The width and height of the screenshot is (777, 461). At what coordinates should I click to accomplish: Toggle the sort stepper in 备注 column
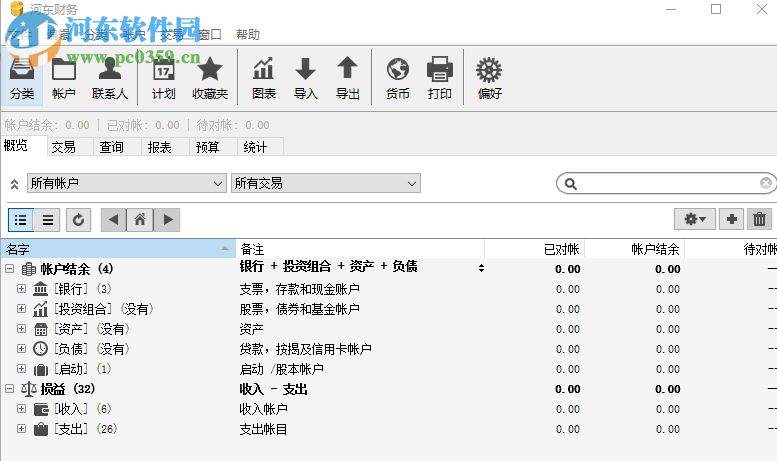pyautogui.click(x=481, y=268)
